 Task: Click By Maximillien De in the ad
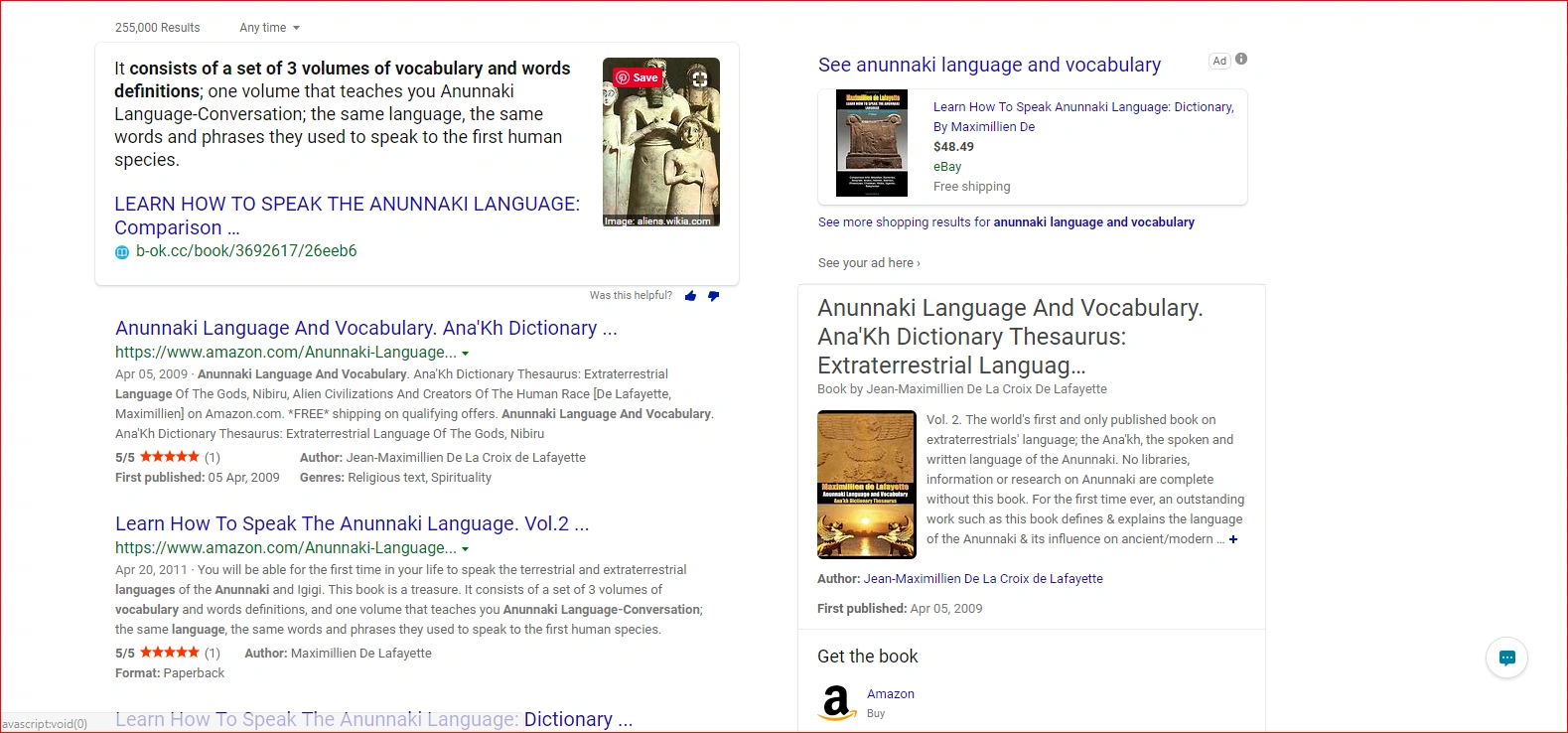984,127
